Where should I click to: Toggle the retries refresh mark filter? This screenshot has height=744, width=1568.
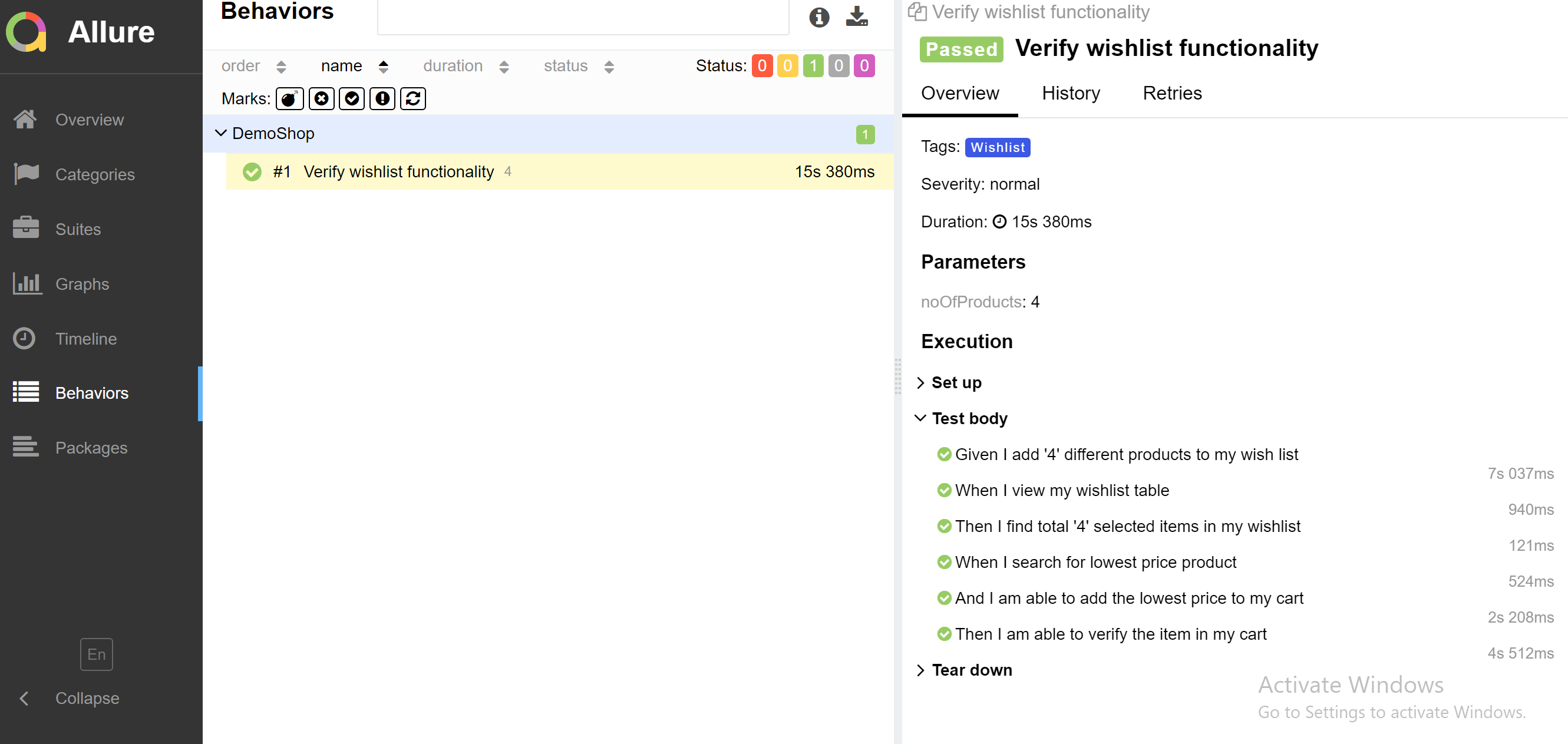pos(412,98)
